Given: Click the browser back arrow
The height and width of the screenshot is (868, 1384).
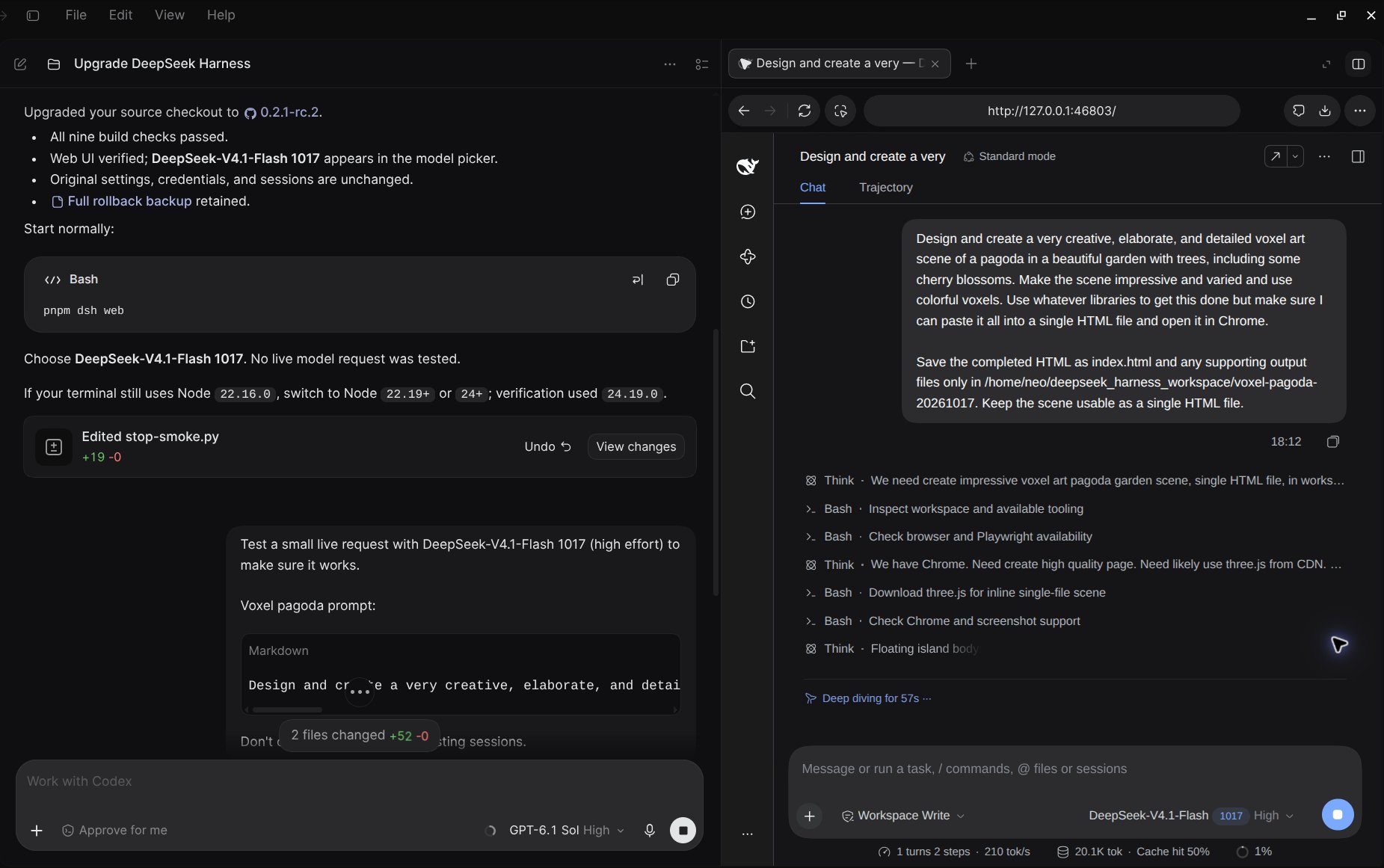Looking at the screenshot, I should [x=743, y=111].
